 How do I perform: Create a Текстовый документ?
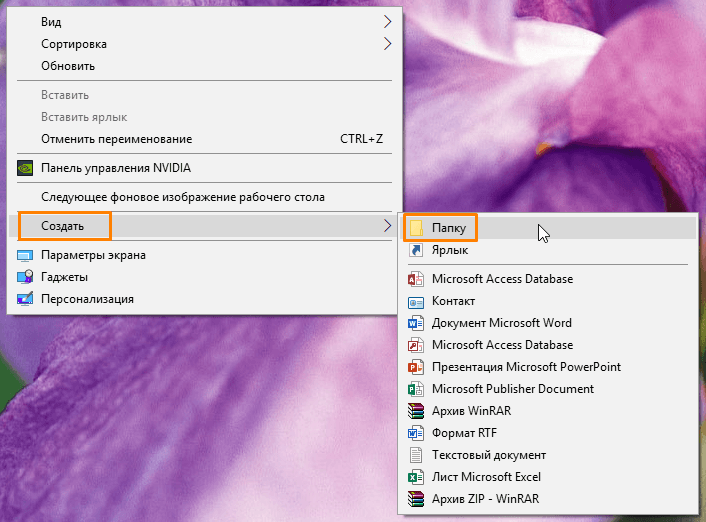tap(548, 455)
